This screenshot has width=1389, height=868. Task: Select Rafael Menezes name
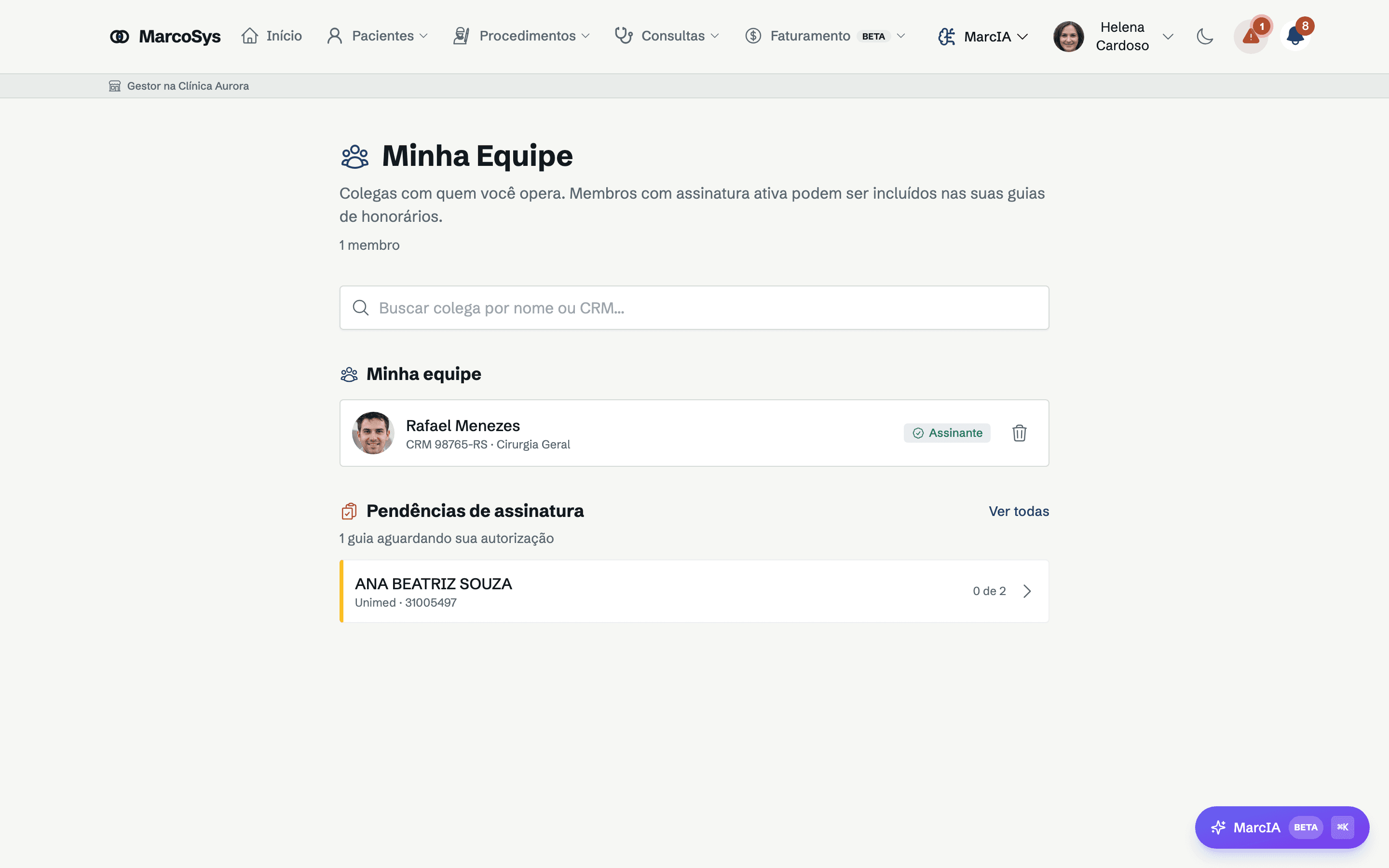coord(463,425)
